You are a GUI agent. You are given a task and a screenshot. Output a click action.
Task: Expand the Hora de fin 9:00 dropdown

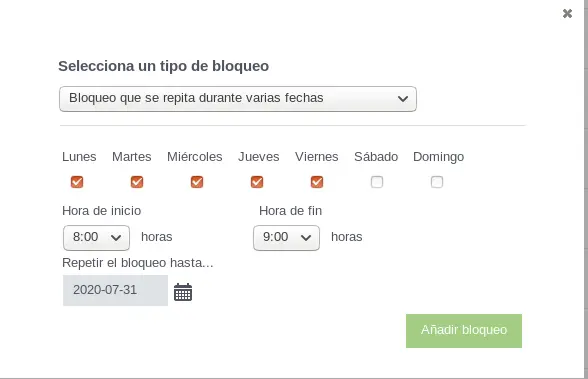click(x=286, y=238)
